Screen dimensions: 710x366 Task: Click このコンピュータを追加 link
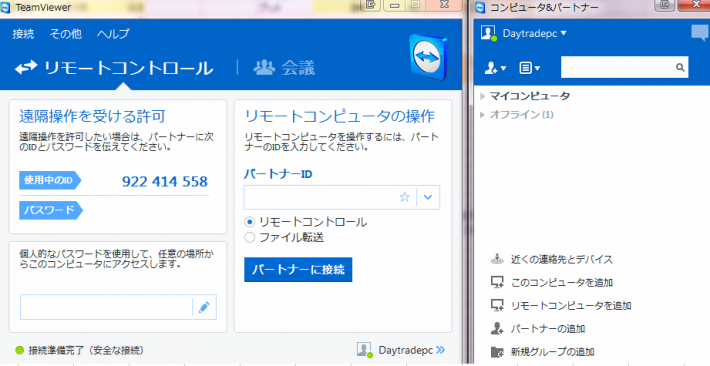[562, 283]
